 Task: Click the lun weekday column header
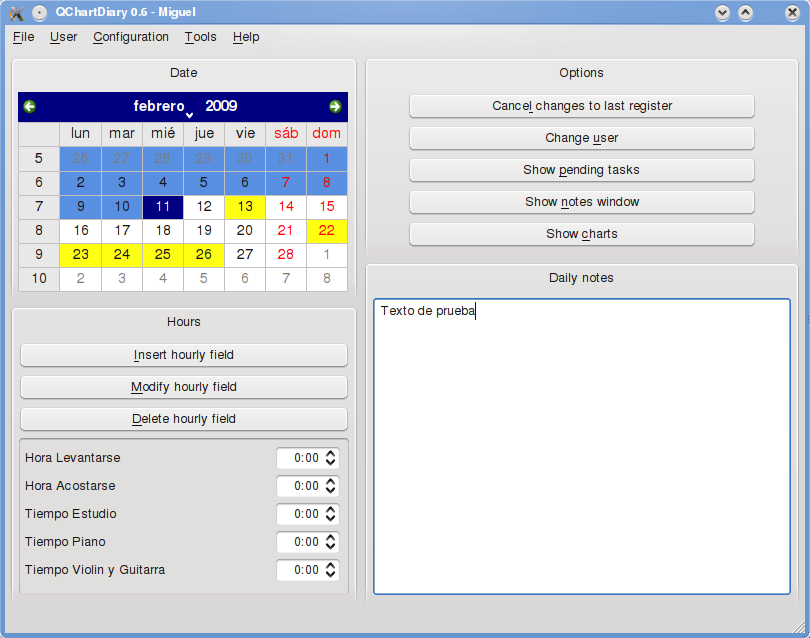click(x=81, y=134)
